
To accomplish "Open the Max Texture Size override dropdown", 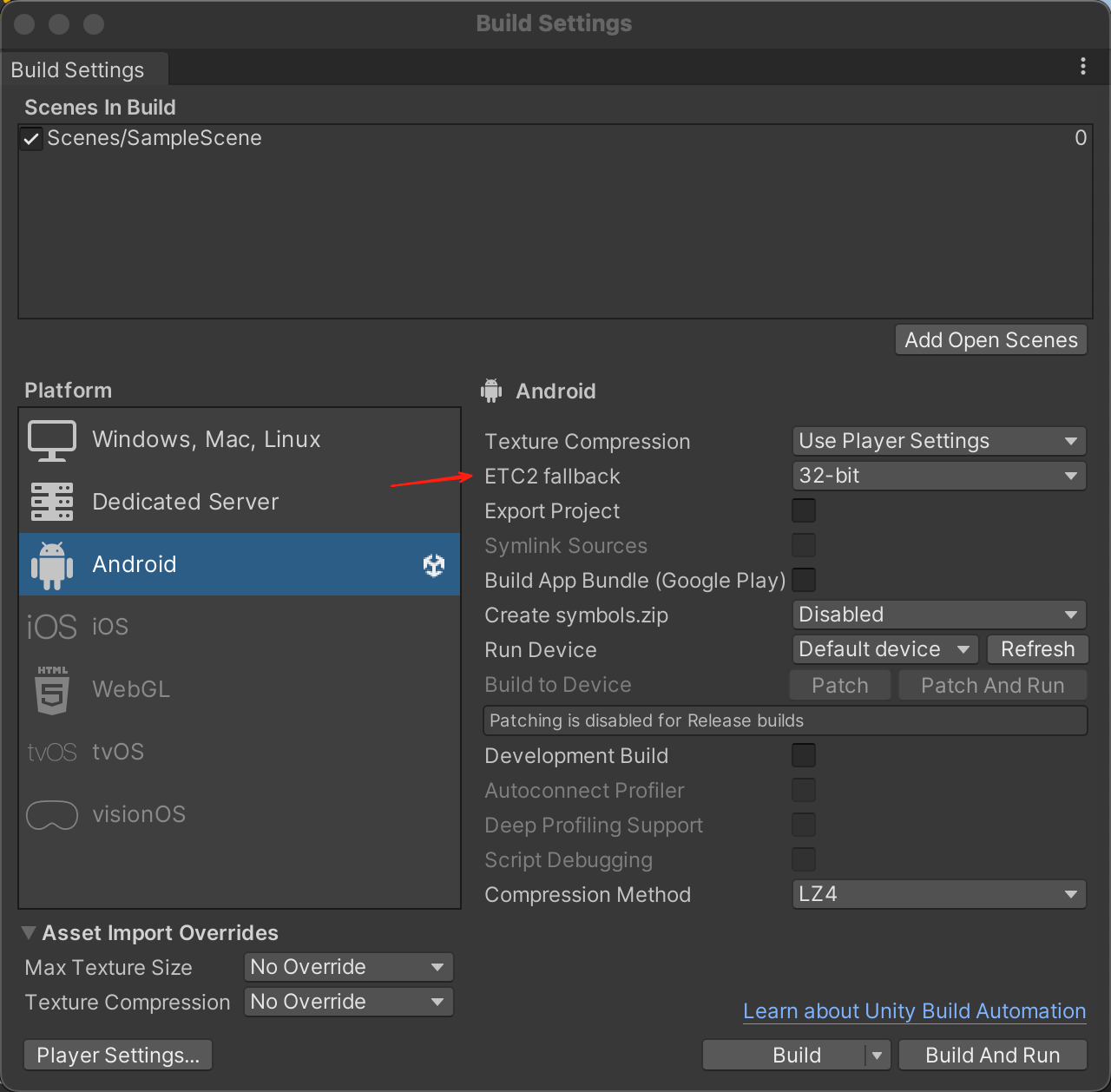I will coord(348,967).
